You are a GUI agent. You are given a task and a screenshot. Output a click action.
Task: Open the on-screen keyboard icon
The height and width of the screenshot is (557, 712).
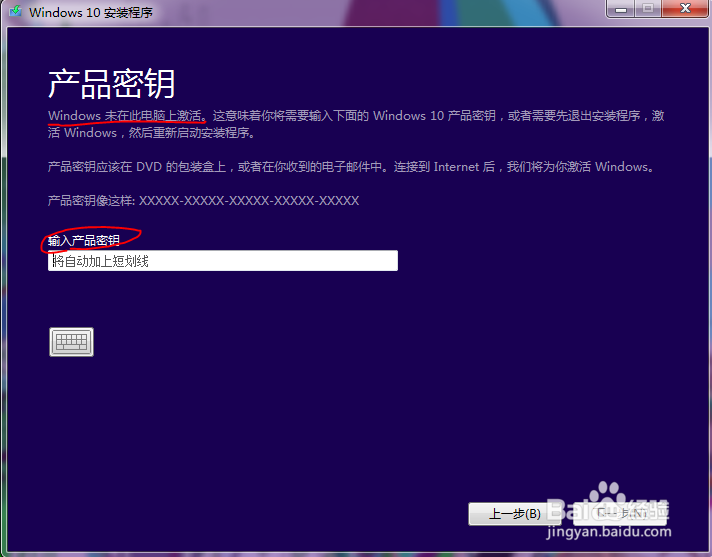(71, 342)
